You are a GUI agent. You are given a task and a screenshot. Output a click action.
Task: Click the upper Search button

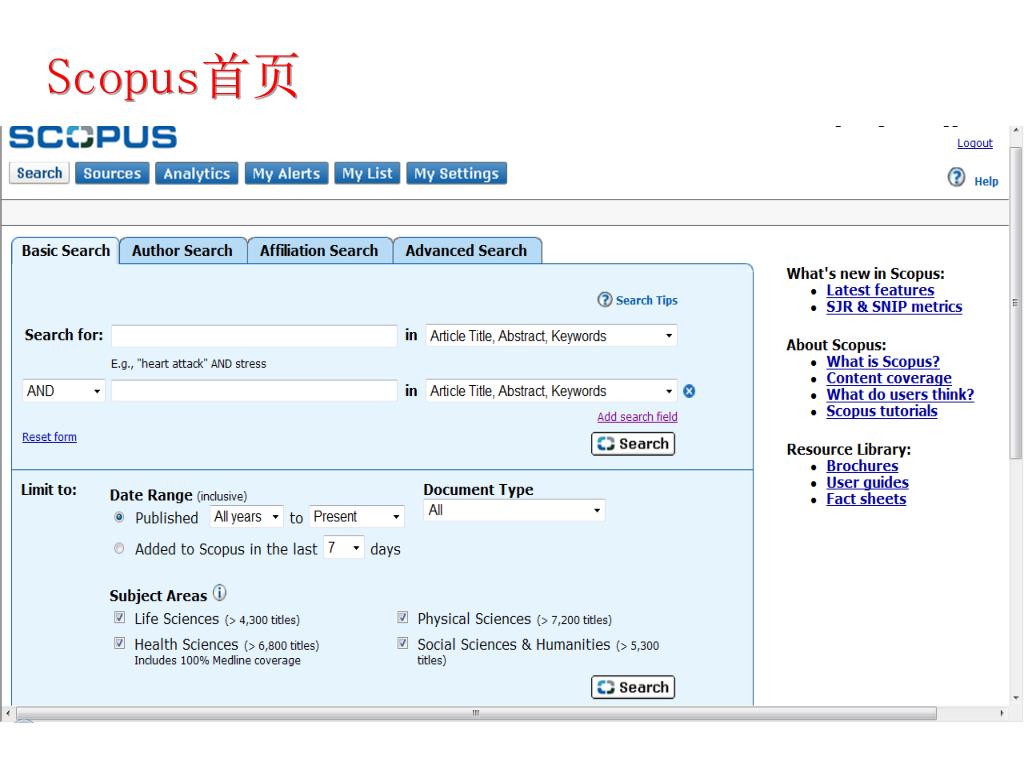[633, 444]
